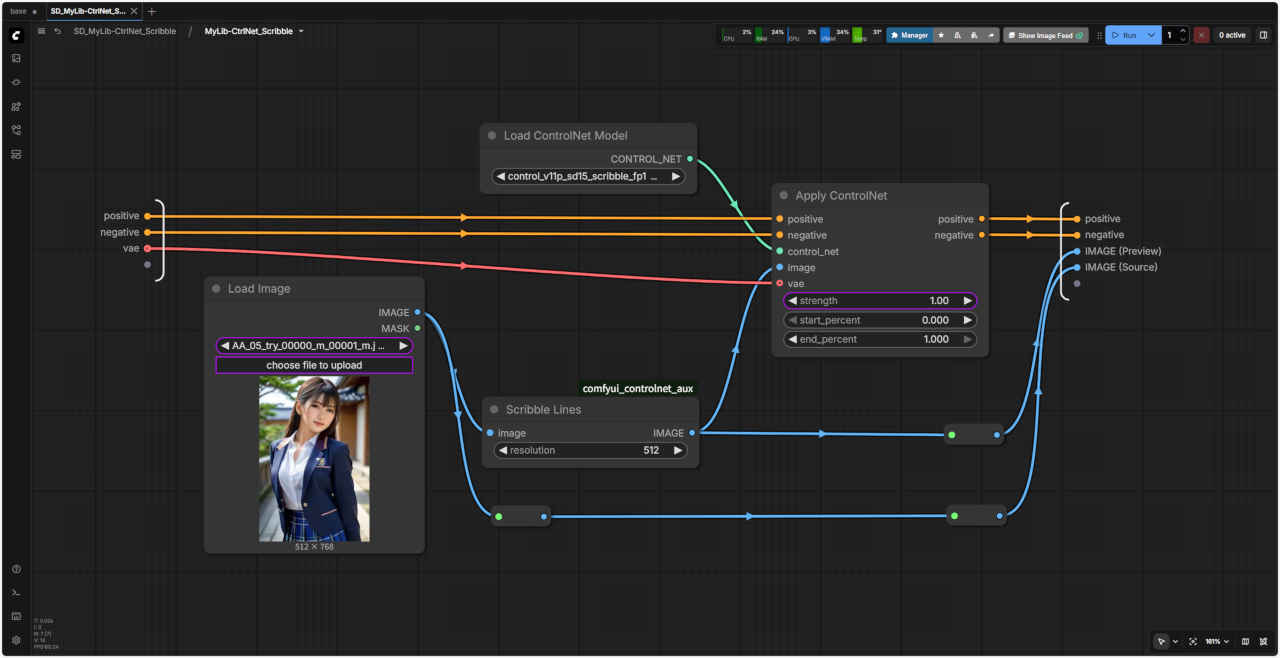Click the fit view icon in the canvas toolbar

point(1193,641)
